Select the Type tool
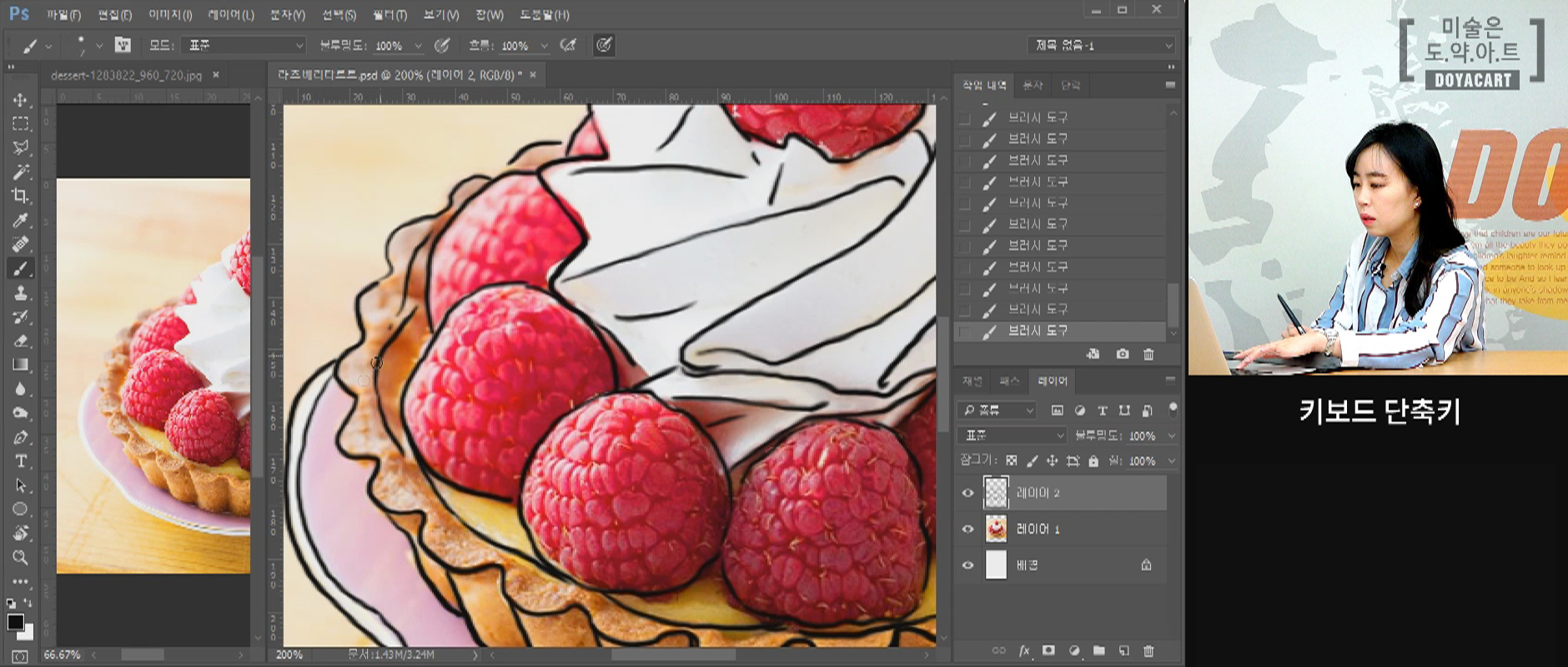 [21, 461]
